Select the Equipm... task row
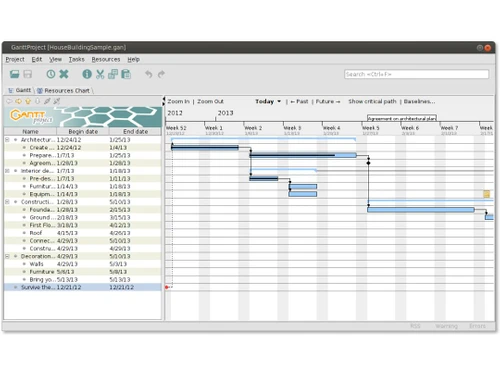This screenshot has width=500, height=375. pos(83,194)
